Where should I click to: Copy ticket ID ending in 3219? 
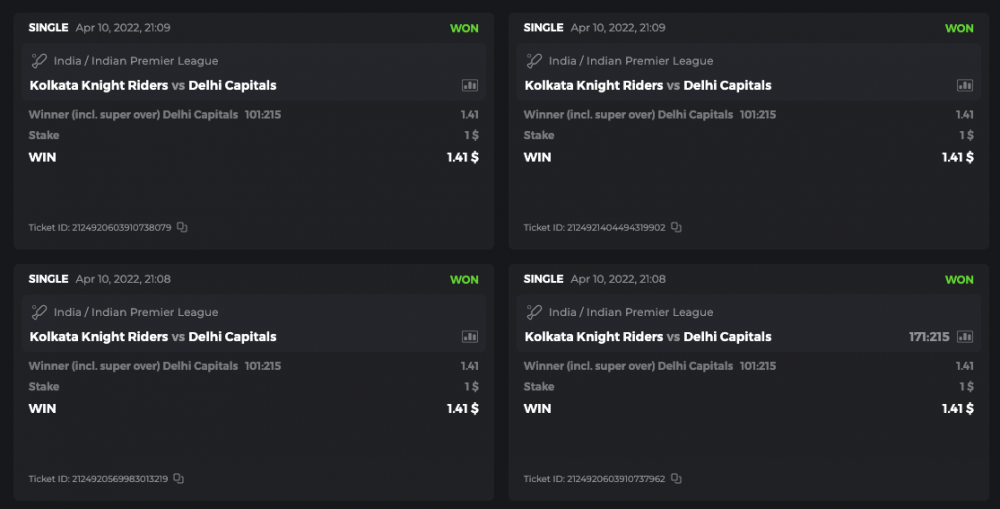click(x=178, y=479)
